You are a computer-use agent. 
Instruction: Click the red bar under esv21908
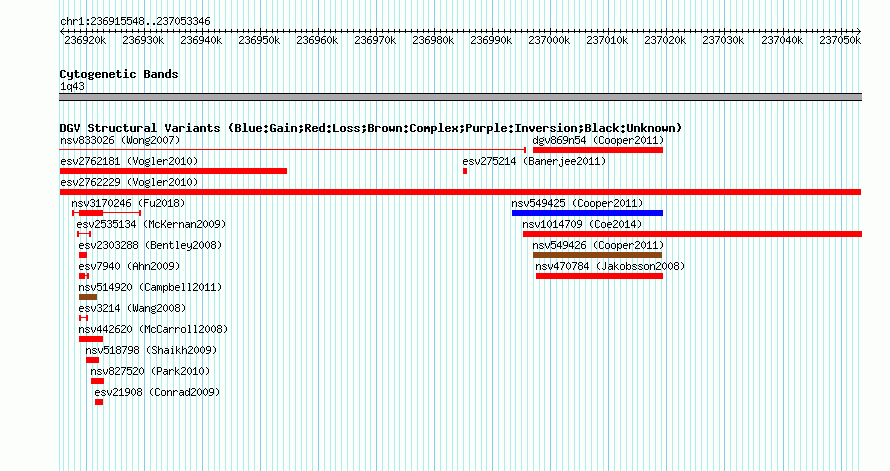tap(99, 402)
